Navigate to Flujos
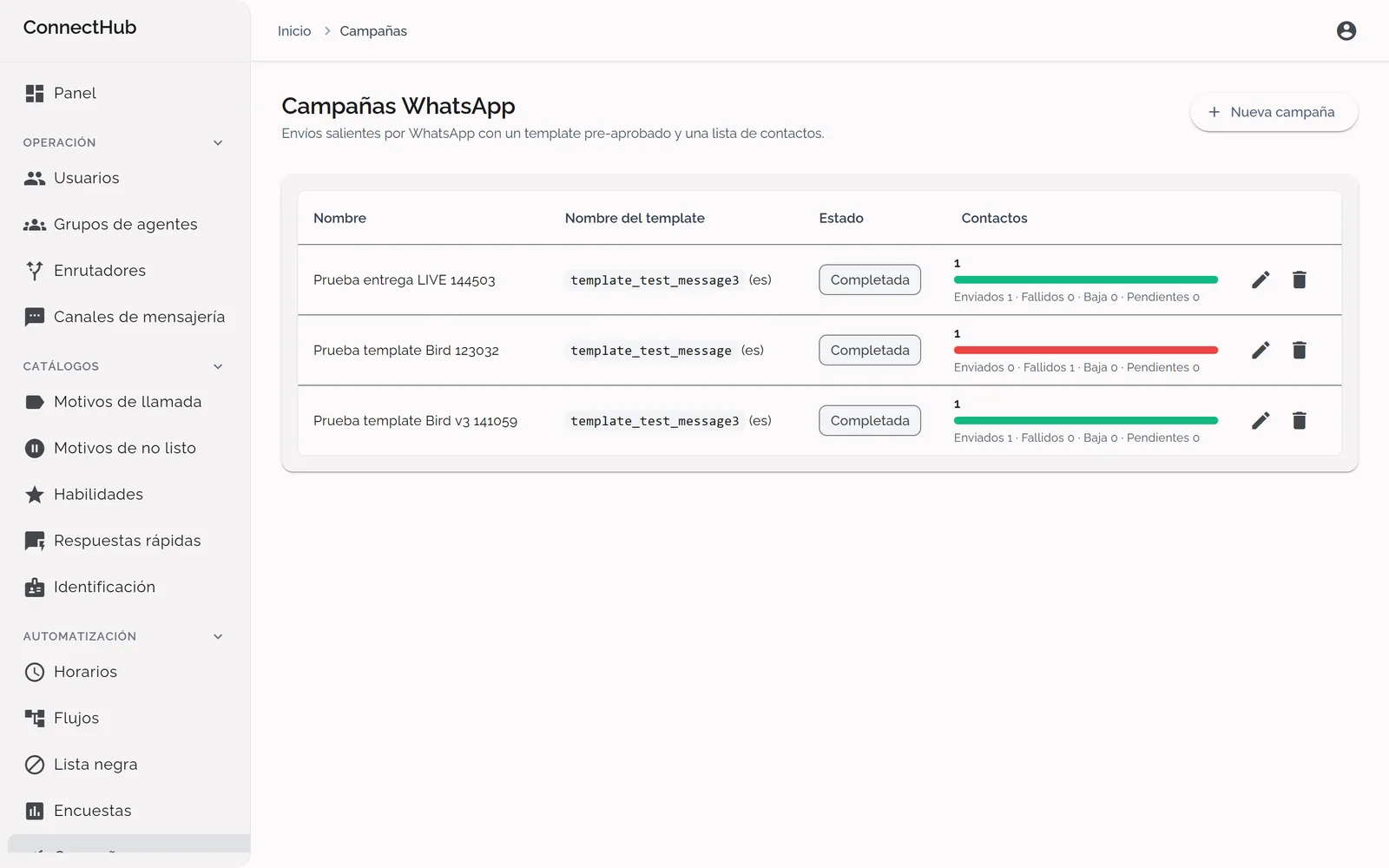This screenshot has width=1389, height=868. tap(125, 718)
